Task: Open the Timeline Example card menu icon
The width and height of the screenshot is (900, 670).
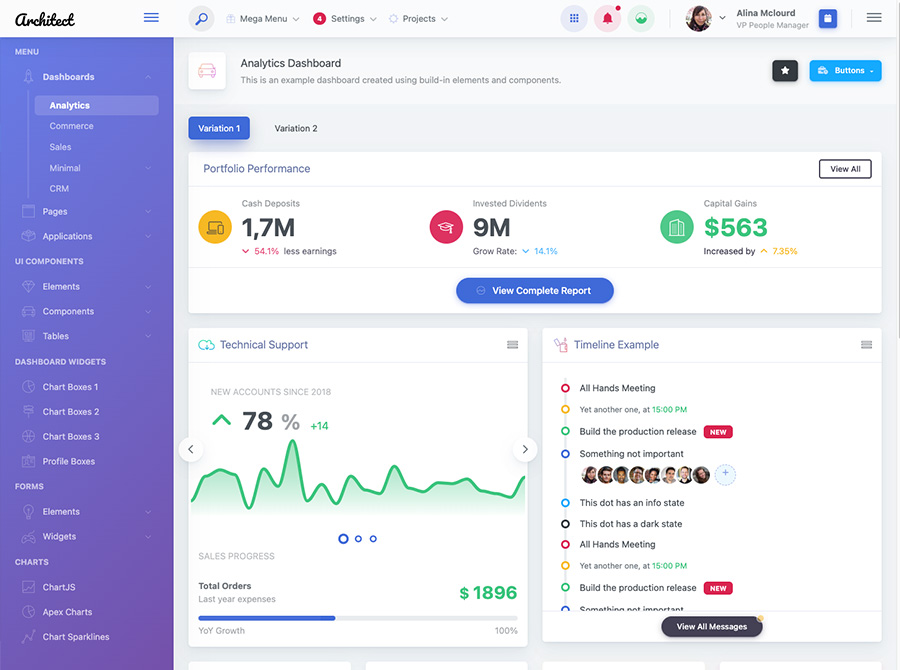Action: click(866, 345)
